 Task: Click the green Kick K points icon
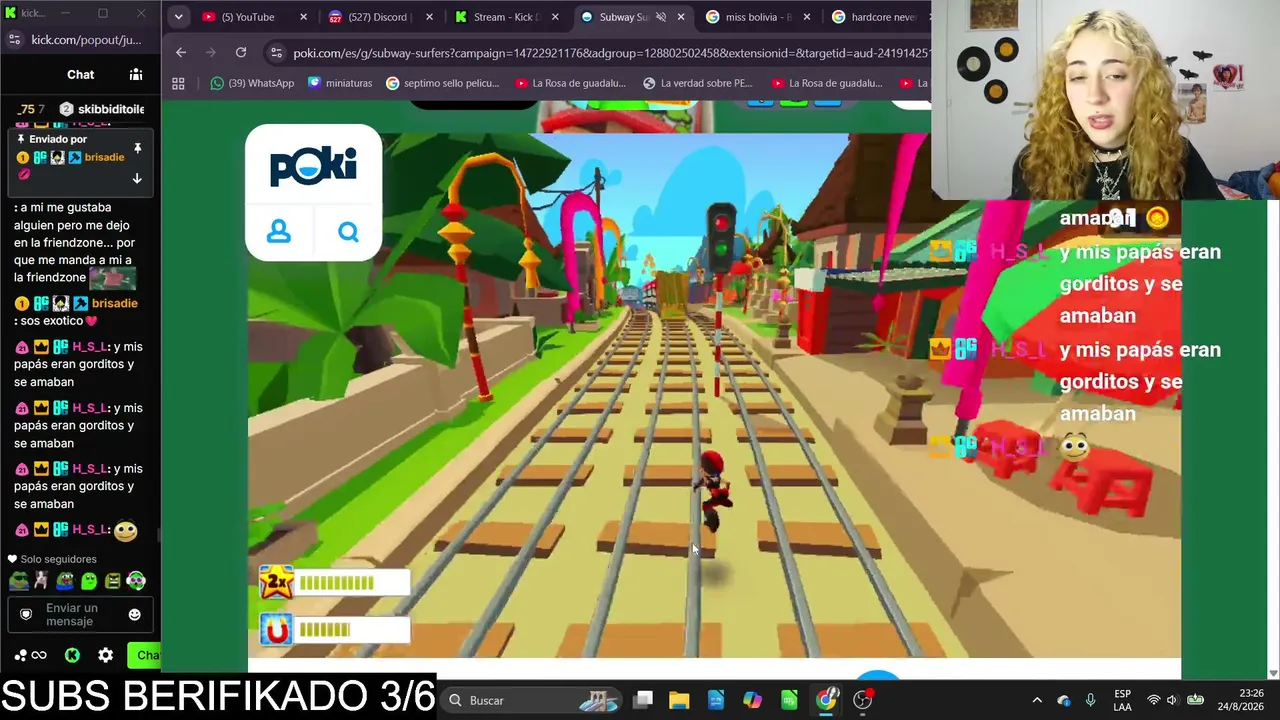72,655
